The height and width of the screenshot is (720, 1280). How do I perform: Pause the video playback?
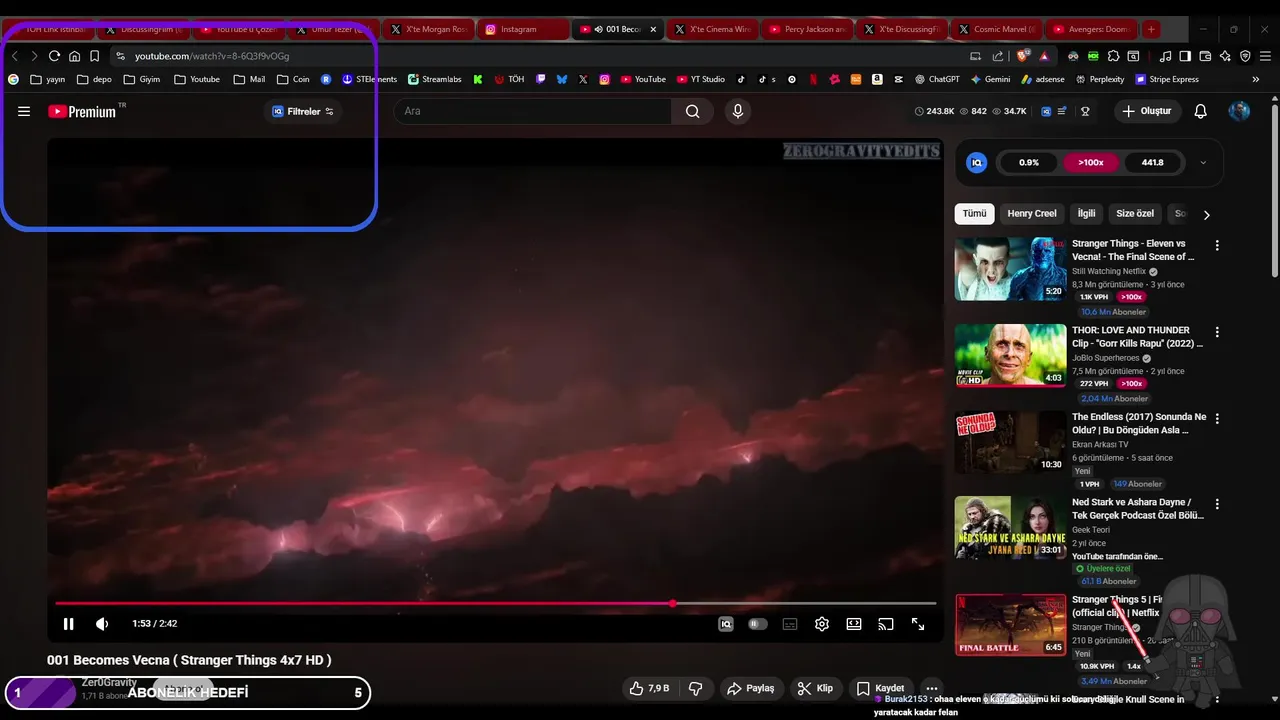(68, 624)
